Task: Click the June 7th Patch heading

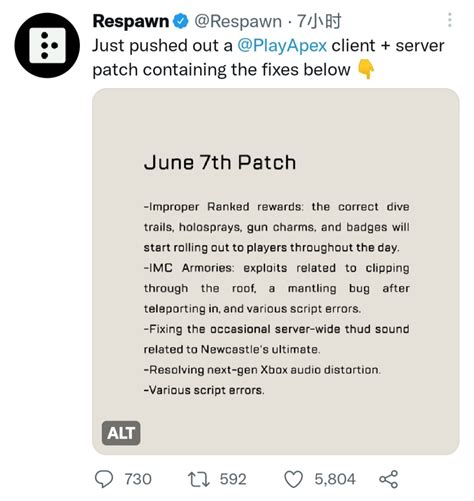Action: click(x=220, y=163)
